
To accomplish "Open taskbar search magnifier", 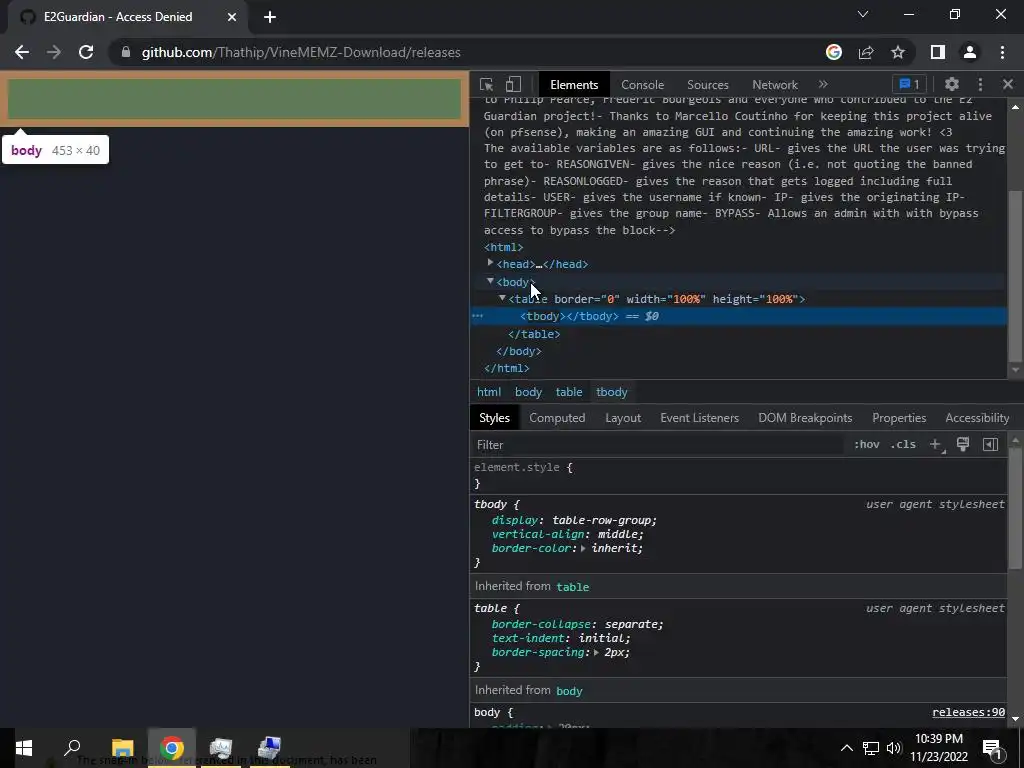I will 72,748.
